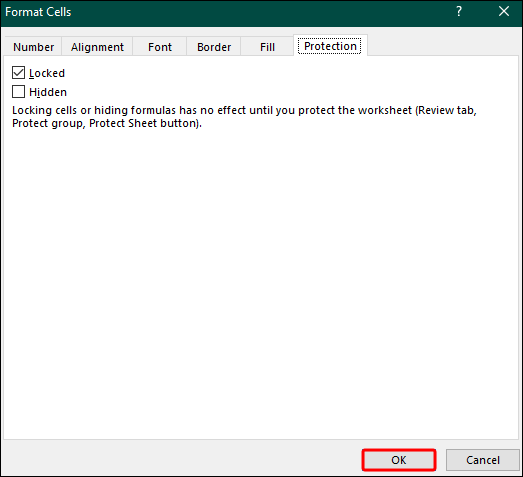The width and height of the screenshot is (523, 477).
Task: Enable the Hidden checkbox box
Action: coord(18,92)
